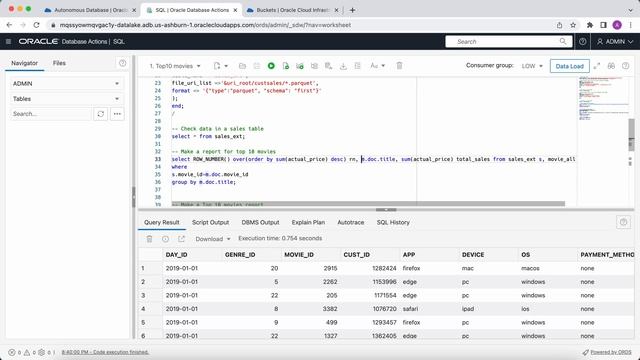
Task: Open the Navigator more options ellipsis
Action: (x=117, y=114)
